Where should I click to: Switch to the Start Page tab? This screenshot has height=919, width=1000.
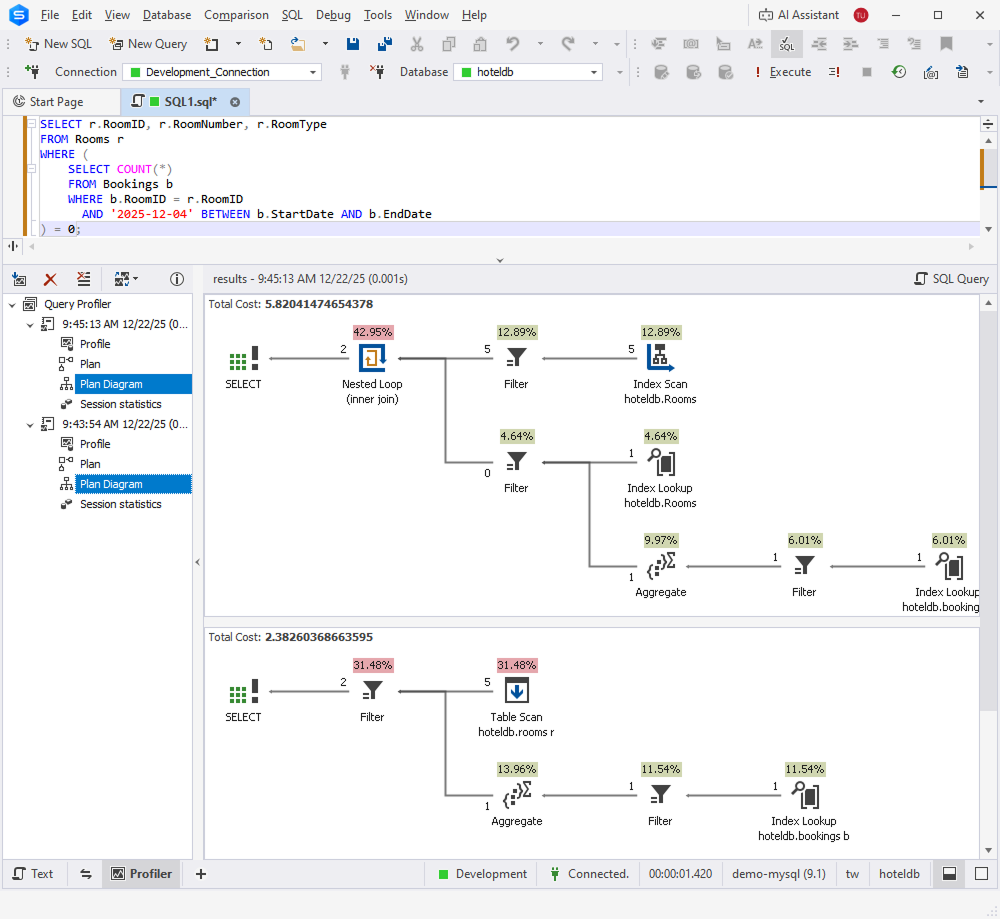point(62,101)
